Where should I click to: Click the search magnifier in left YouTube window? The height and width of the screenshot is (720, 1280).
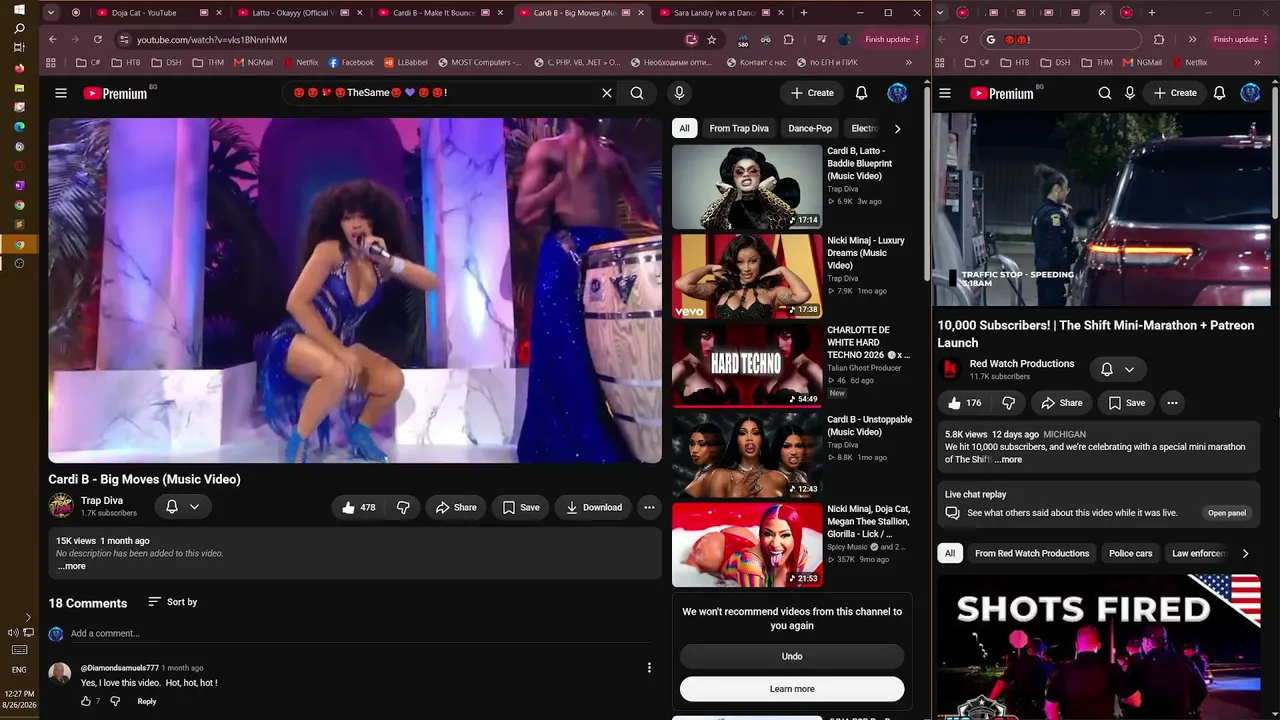pyautogui.click(x=637, y=93)
